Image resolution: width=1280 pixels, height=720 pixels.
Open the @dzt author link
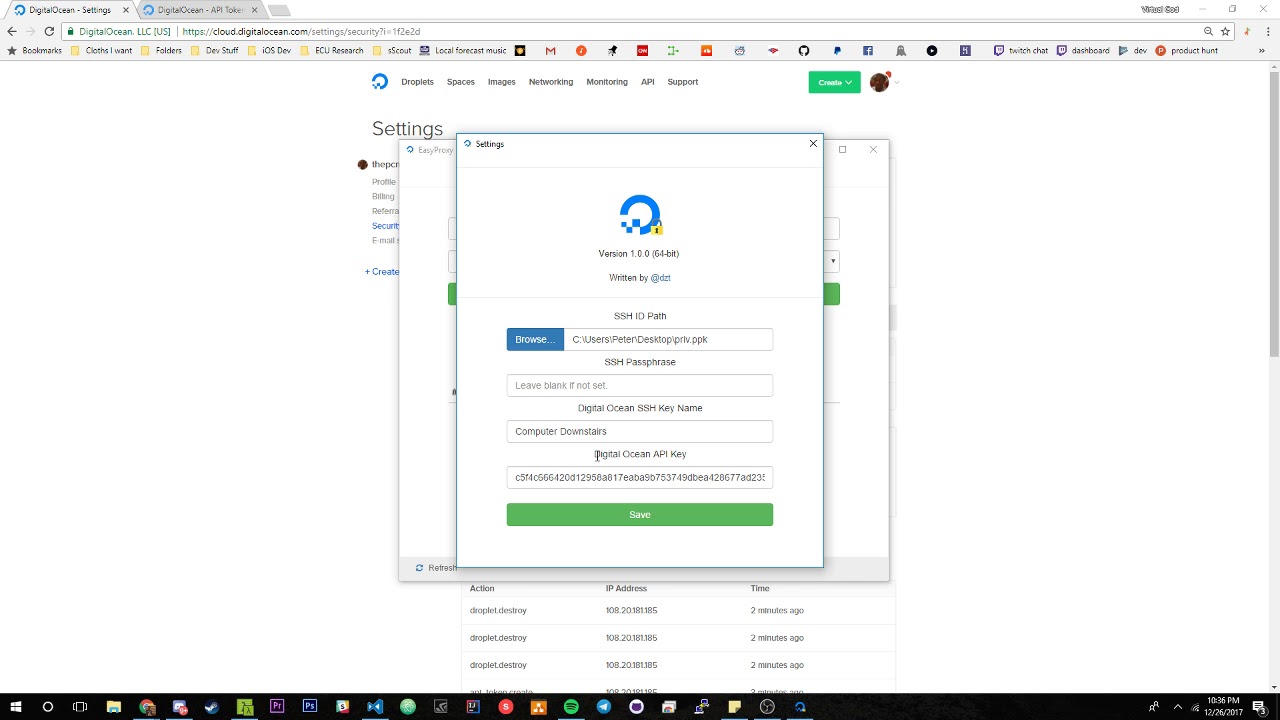tap(660, 278)
